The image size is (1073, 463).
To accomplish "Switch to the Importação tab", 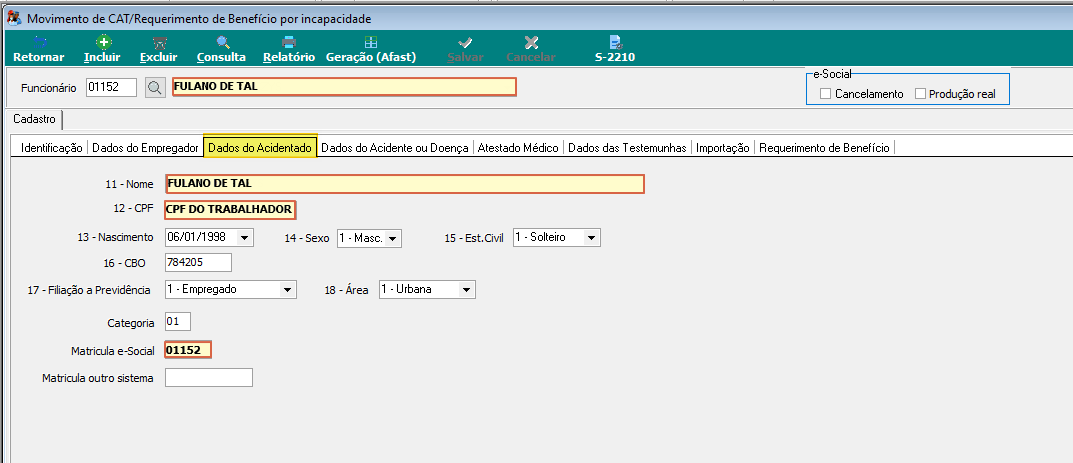I will click(723, 147).
